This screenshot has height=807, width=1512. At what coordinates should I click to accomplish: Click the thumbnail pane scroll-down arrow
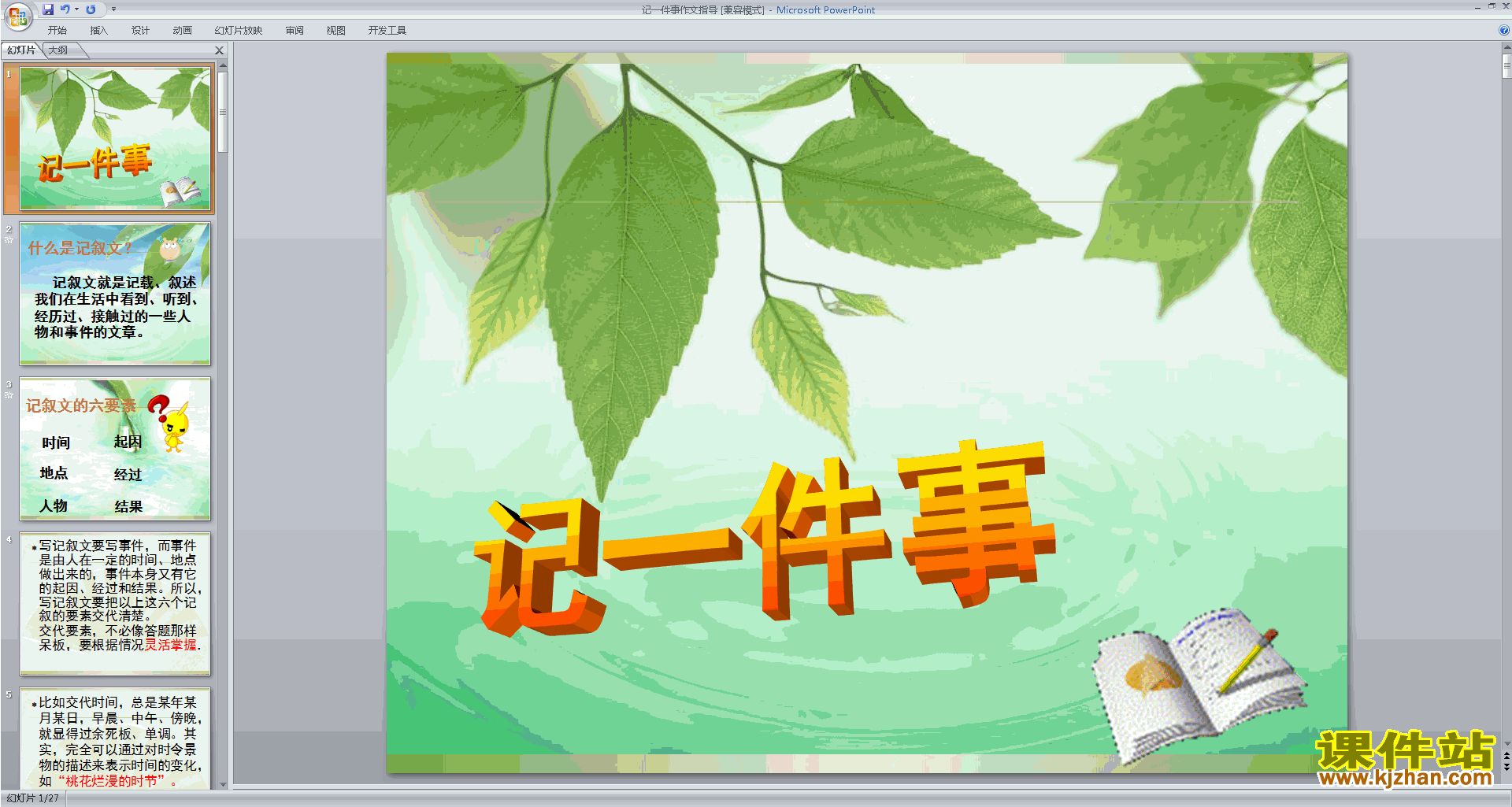click(x=223, y=784)
